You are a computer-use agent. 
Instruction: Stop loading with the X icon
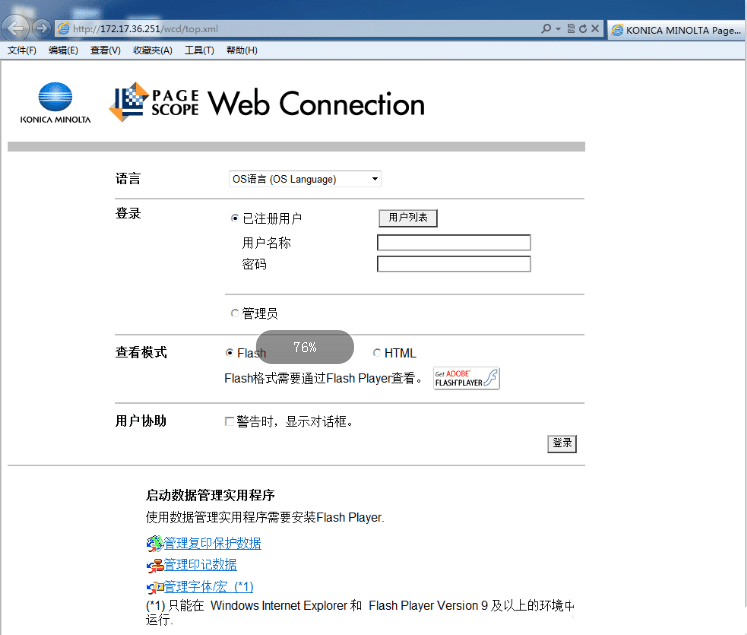[595, 29]
